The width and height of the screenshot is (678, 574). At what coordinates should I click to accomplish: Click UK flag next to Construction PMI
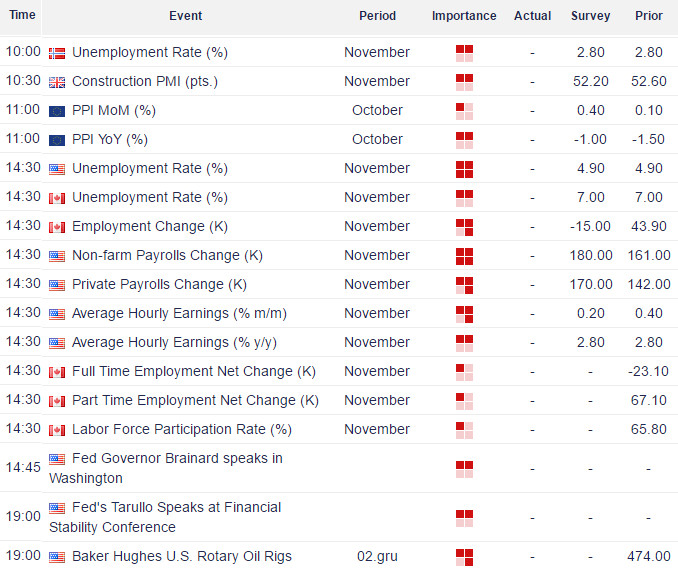[x=57, y=81]
